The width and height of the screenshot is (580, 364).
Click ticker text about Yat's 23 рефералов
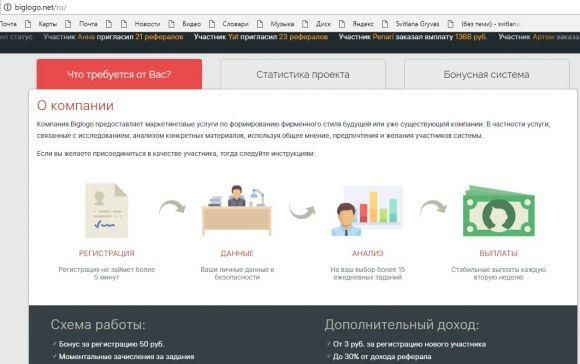pos(261,37)
